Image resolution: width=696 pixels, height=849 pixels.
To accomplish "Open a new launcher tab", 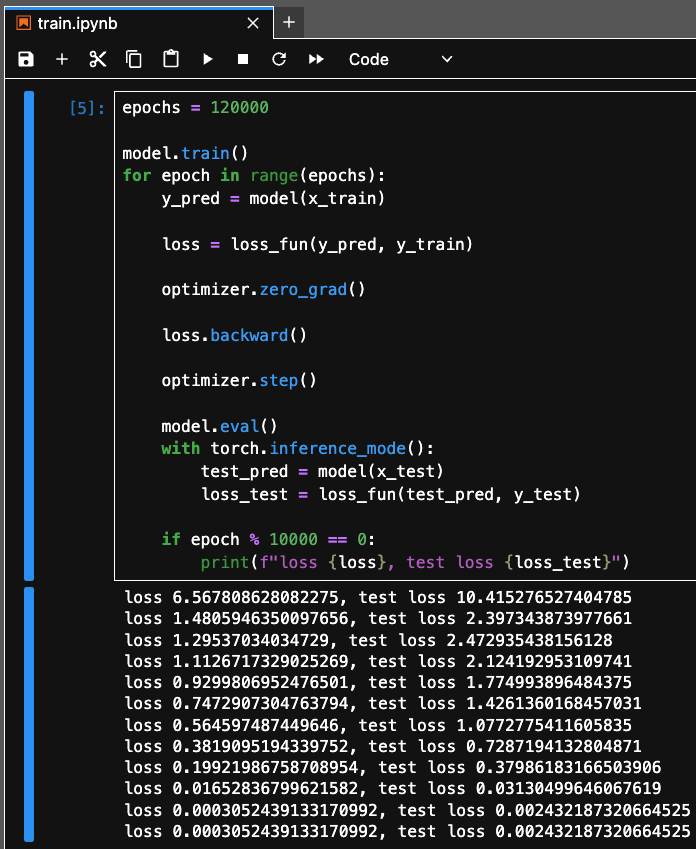I will coord(289,22).
